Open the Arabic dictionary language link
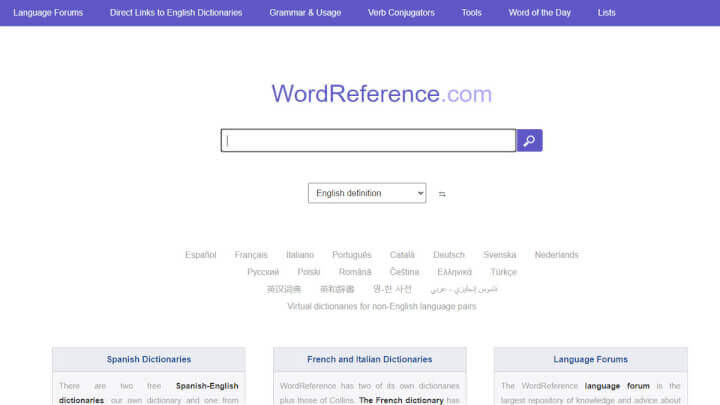Viewport: 720px width, 405px height. tap(464, 289)
